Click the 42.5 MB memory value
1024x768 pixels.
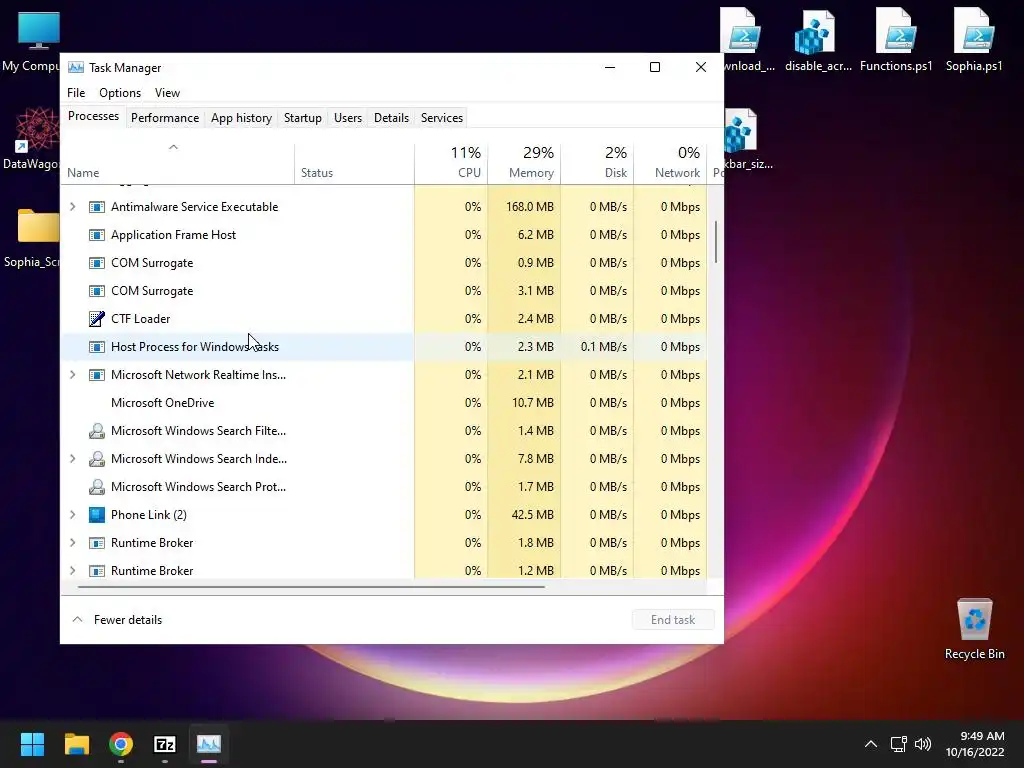532,515
